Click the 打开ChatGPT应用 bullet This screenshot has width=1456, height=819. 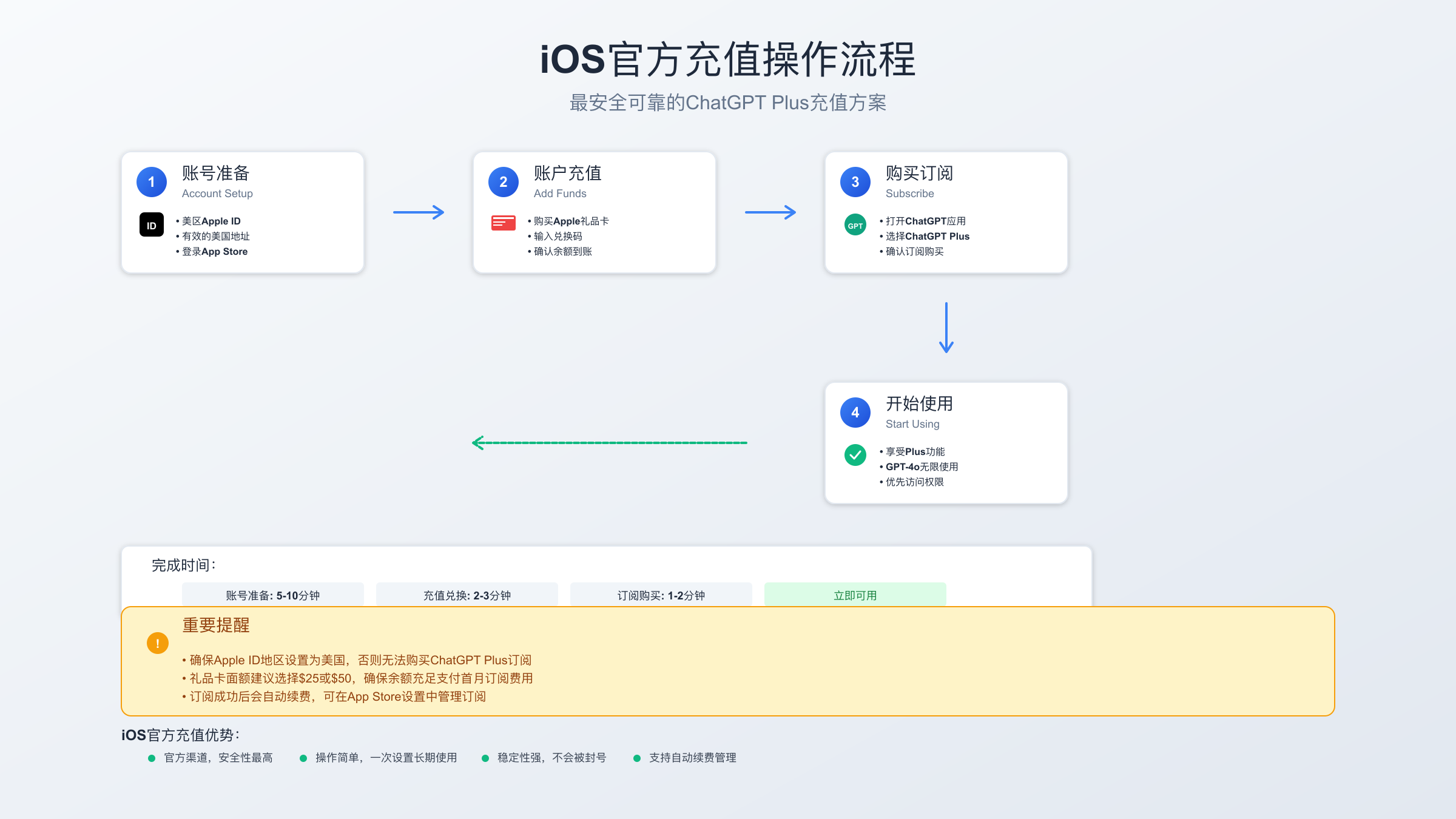[923, 221]
